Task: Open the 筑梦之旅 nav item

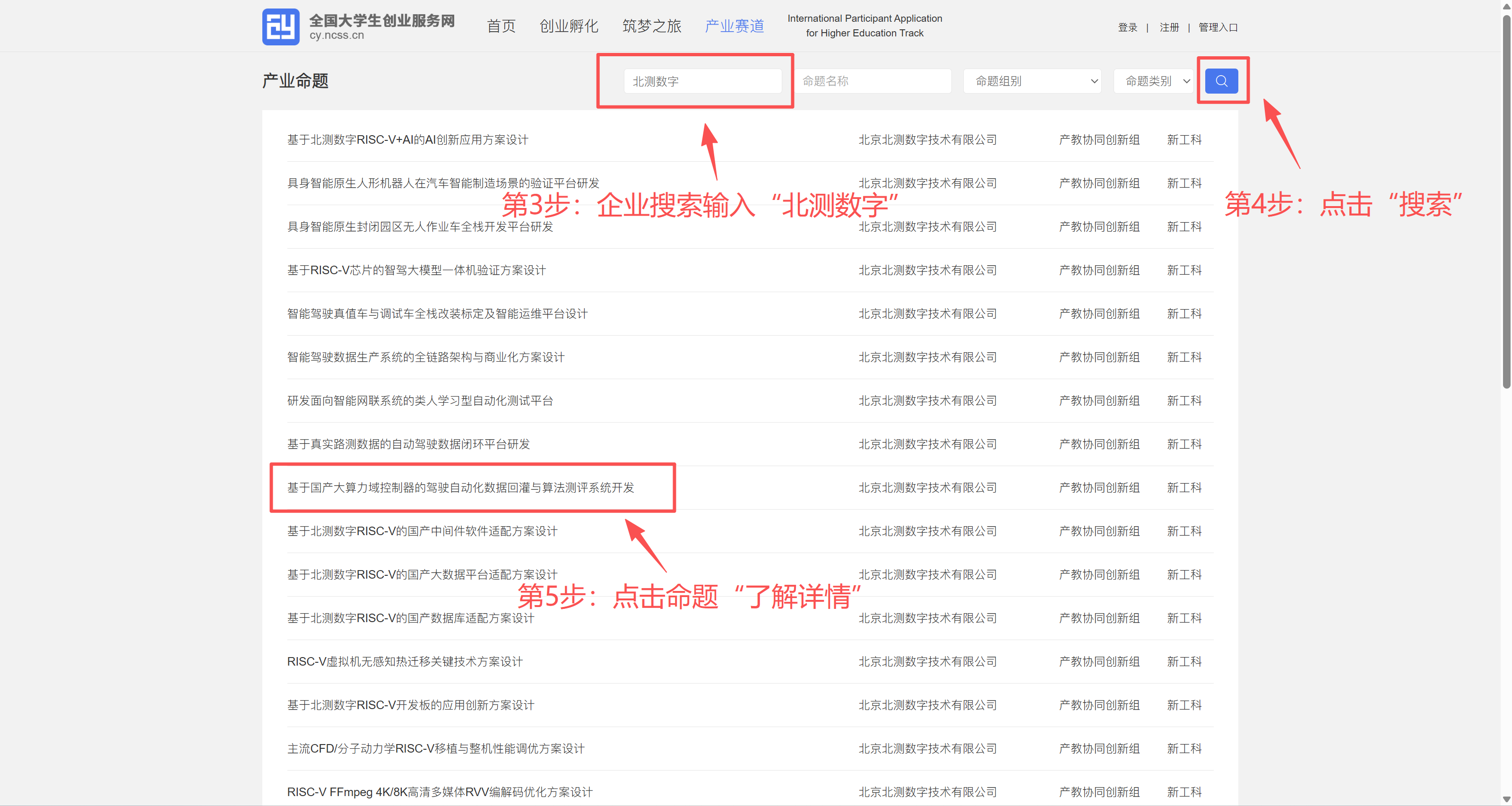Action: (651, 26)
